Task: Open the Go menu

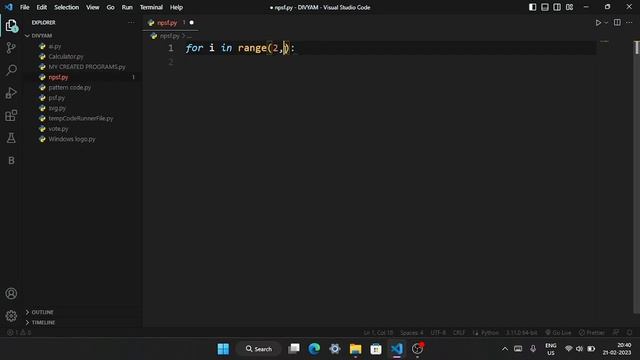Action: coord(110,7)
